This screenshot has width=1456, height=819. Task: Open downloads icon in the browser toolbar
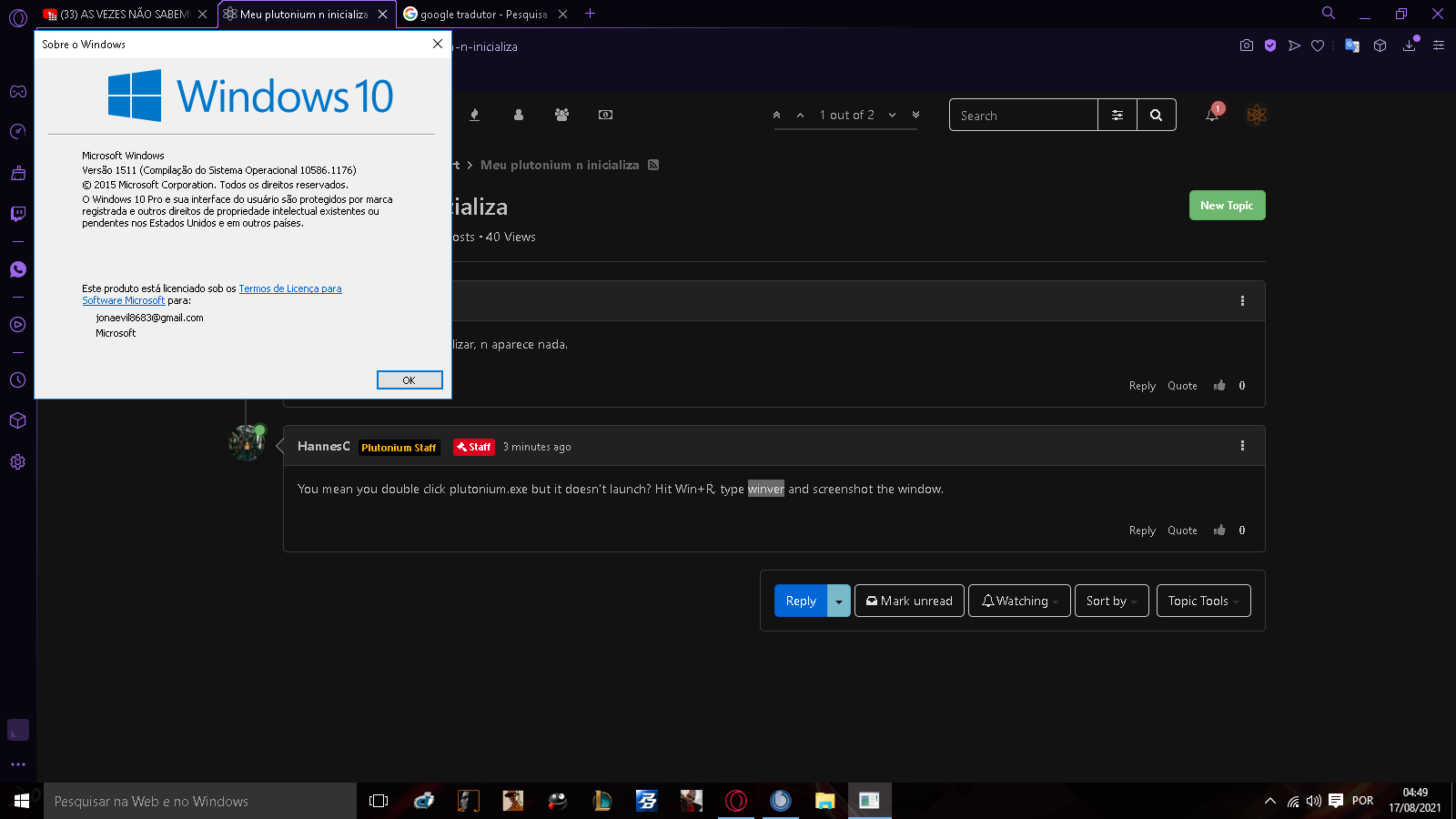[x=1410, y=45]
